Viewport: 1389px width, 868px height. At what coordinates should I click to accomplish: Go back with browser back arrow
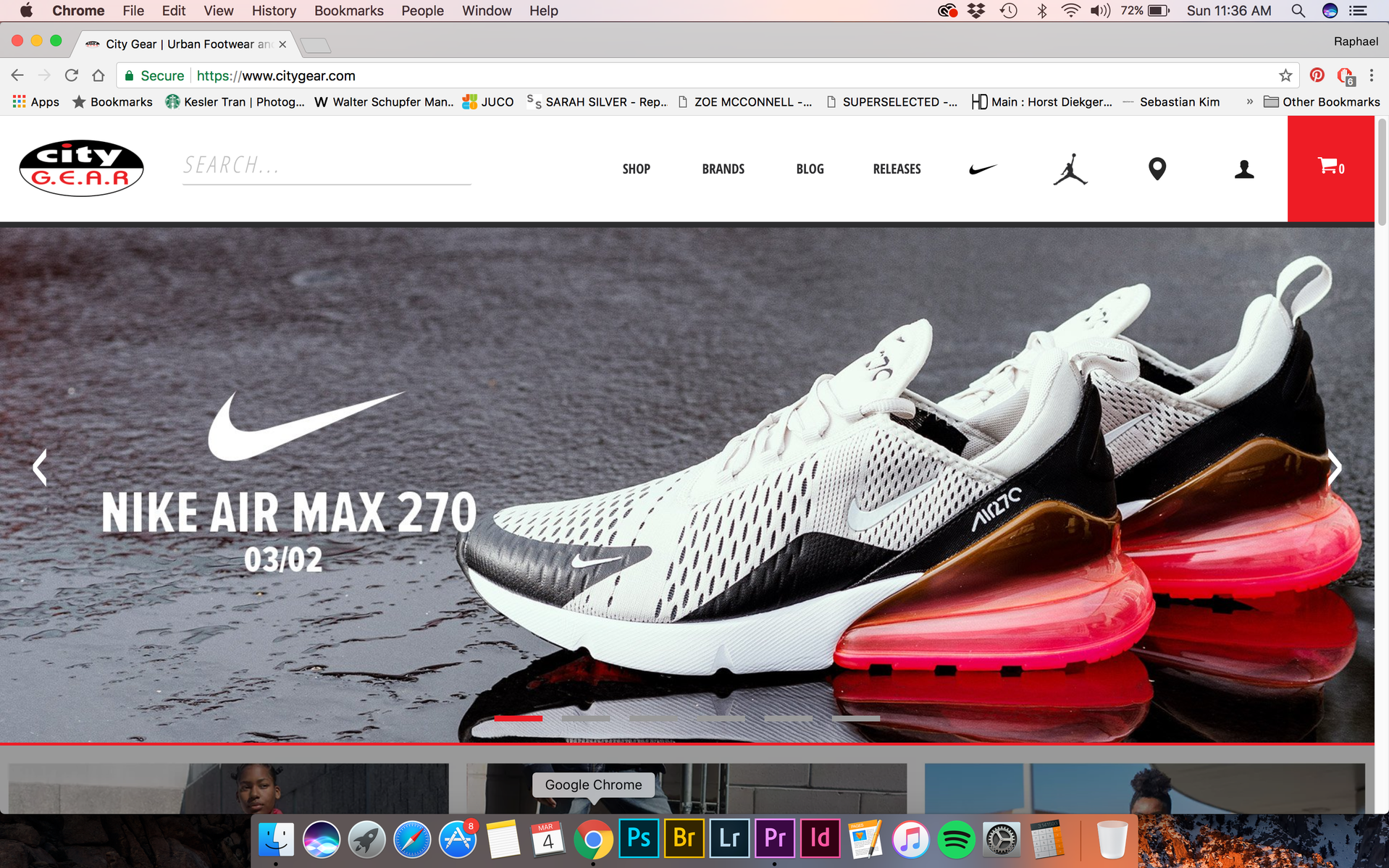pos(17,75)
